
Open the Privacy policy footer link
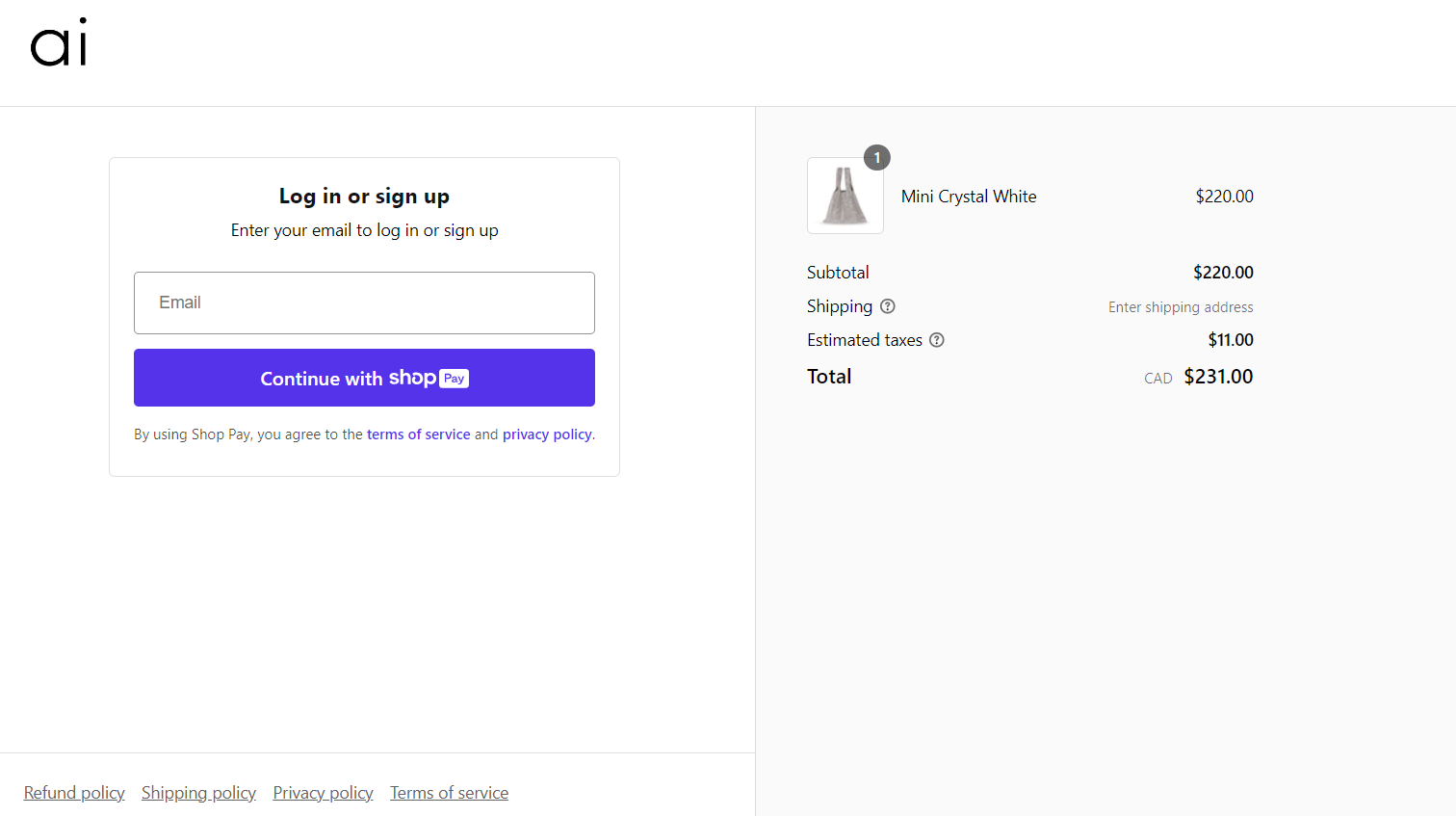(323, 793)
